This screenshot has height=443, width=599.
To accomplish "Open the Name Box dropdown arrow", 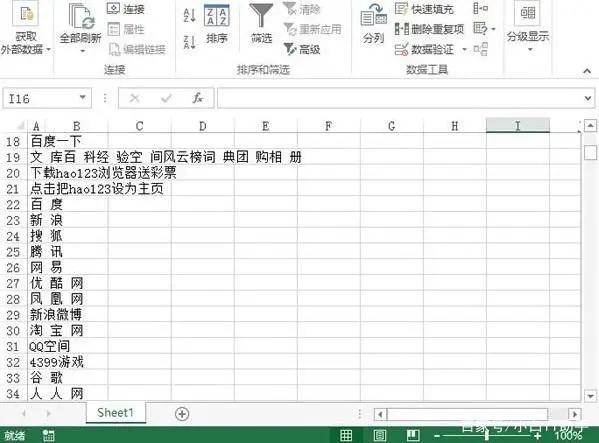I will 82,98.
